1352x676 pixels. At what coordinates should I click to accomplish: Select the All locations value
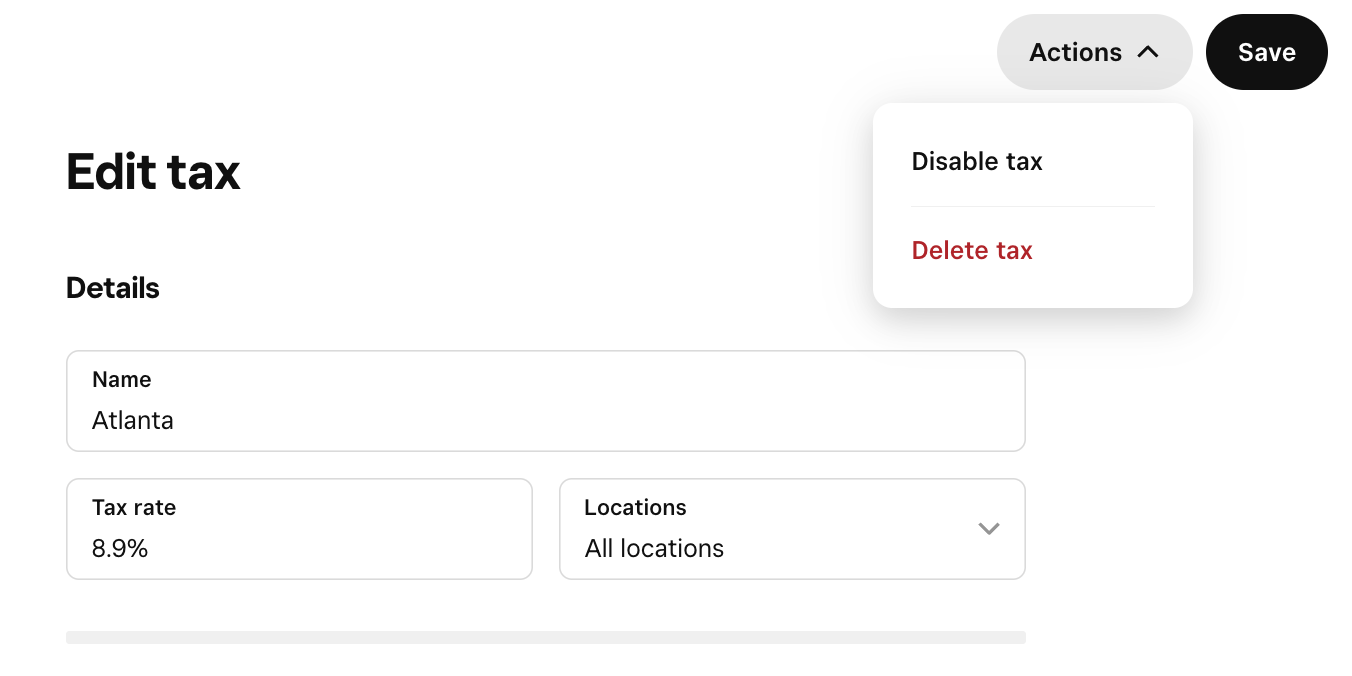point(654,549)
